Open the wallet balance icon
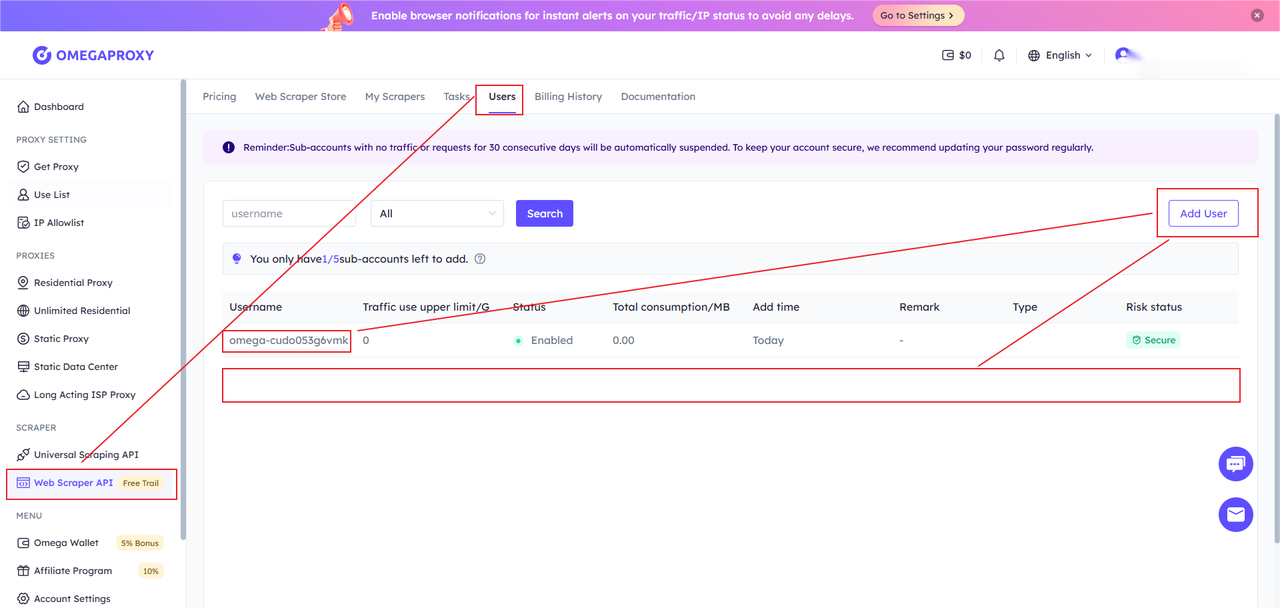Screen dimensions: 1280x608 click(x=948, y=56)
